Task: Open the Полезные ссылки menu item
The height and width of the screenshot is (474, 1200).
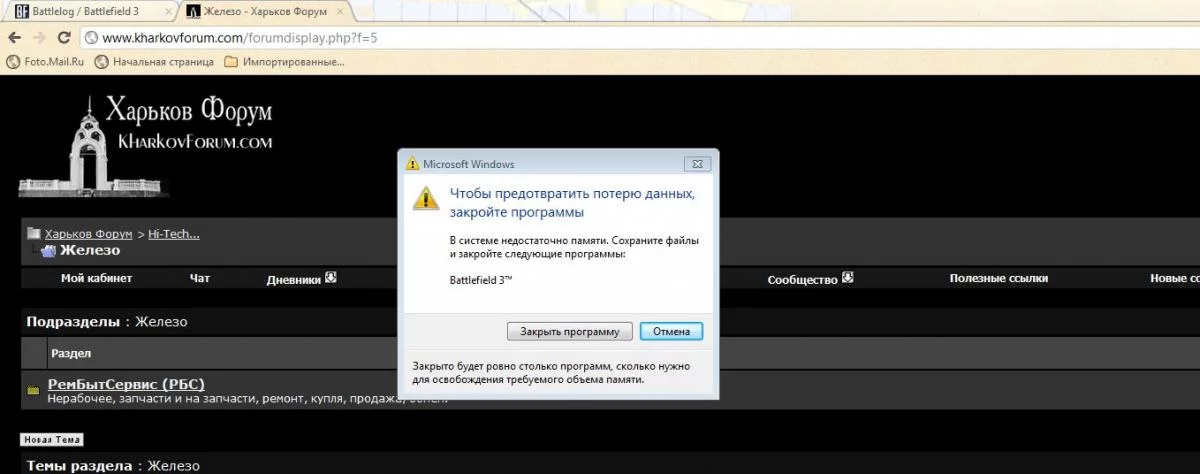Action: 999,279
